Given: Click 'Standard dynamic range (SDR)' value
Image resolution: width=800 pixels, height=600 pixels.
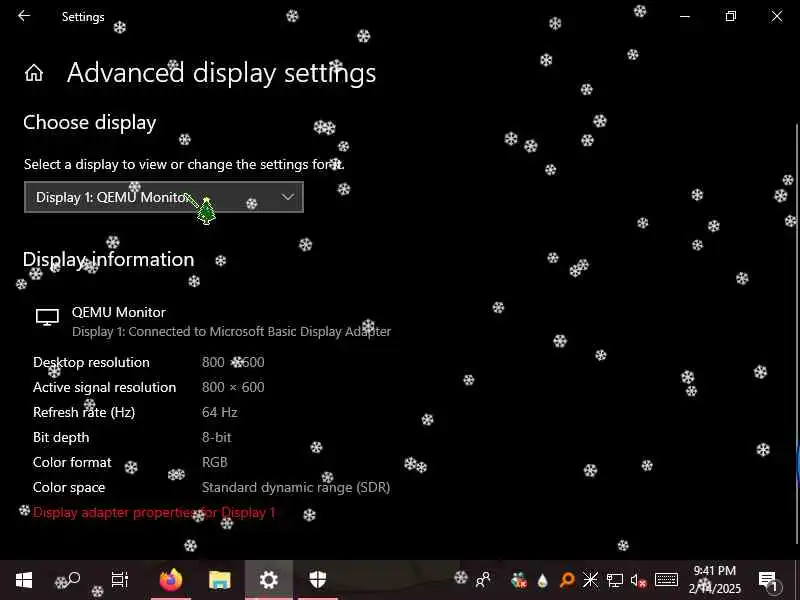Looking at the screenshot, I should (x=296, y=487).
